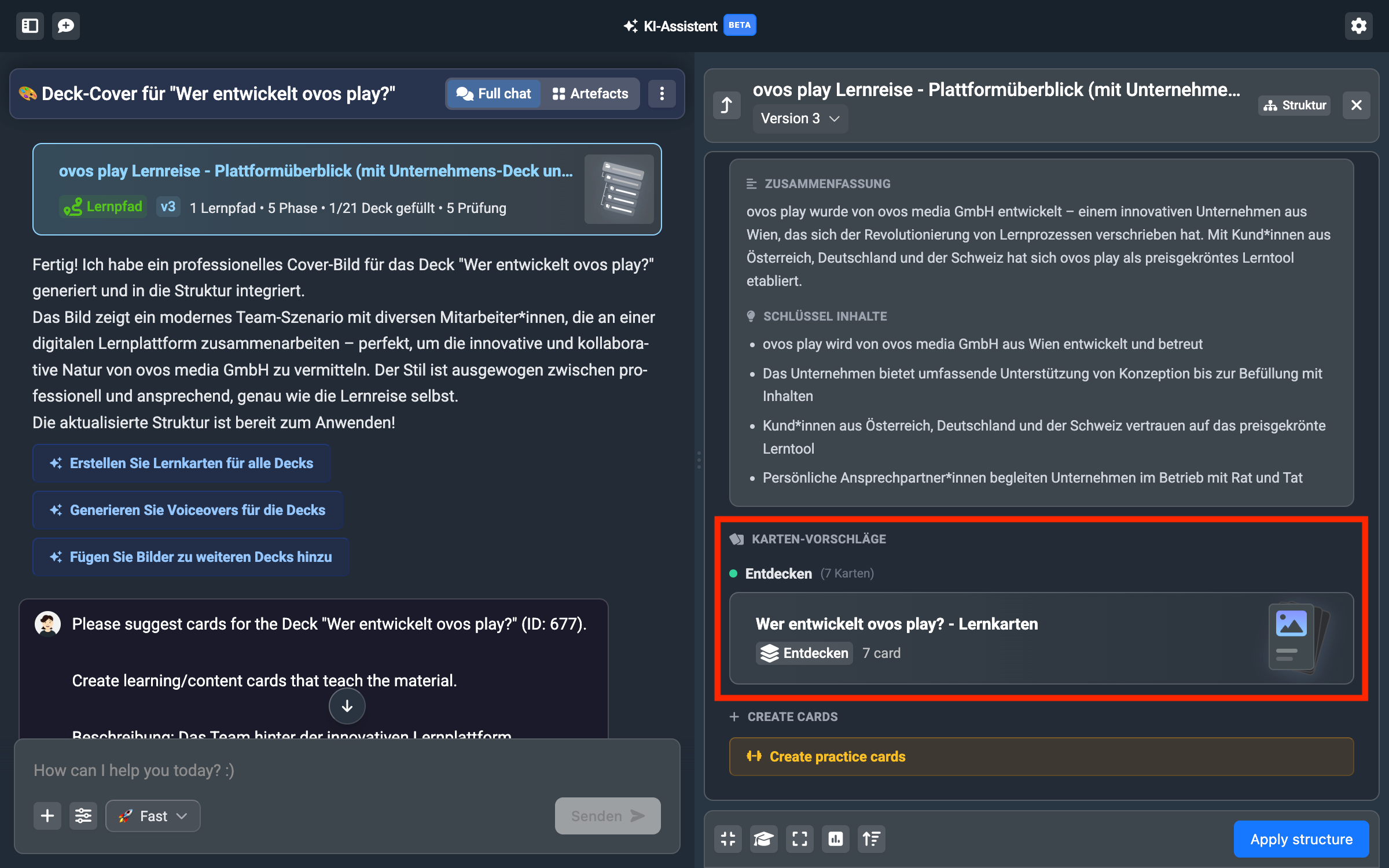The image size is (1389, 868).
Task: Toggle the sidebar panel icon
Action: 30,26
